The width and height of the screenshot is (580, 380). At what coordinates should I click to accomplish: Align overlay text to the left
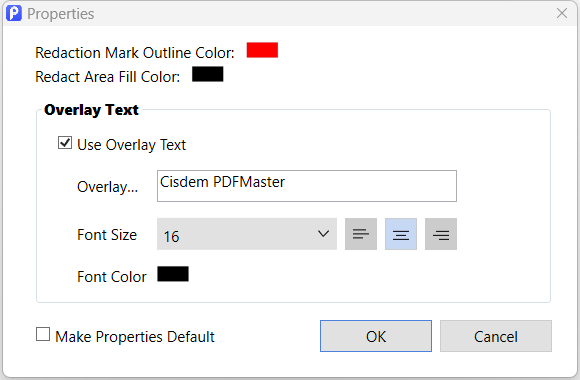[361, 234]
